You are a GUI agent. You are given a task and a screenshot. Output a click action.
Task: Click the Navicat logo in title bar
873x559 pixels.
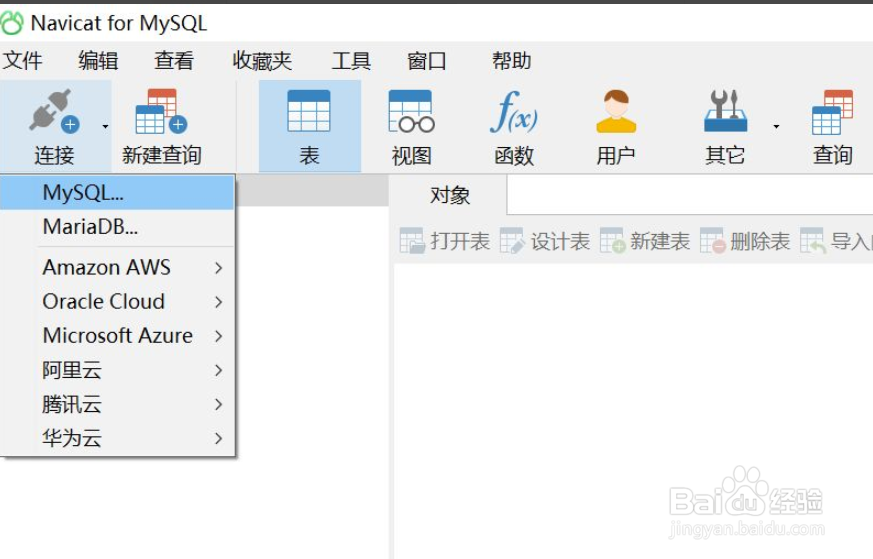[12, 23]
